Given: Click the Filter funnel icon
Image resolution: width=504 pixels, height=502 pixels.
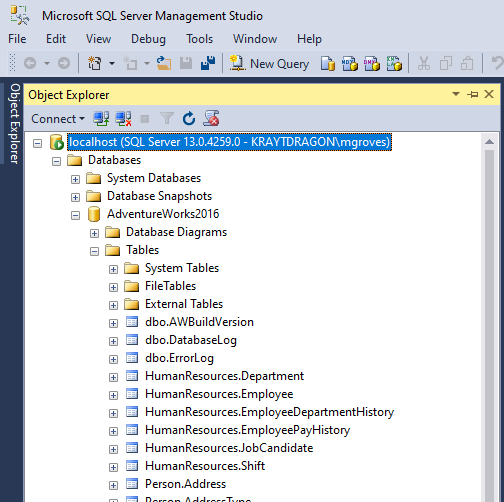Looking at the screenshot, I should (x=167, y=119).
